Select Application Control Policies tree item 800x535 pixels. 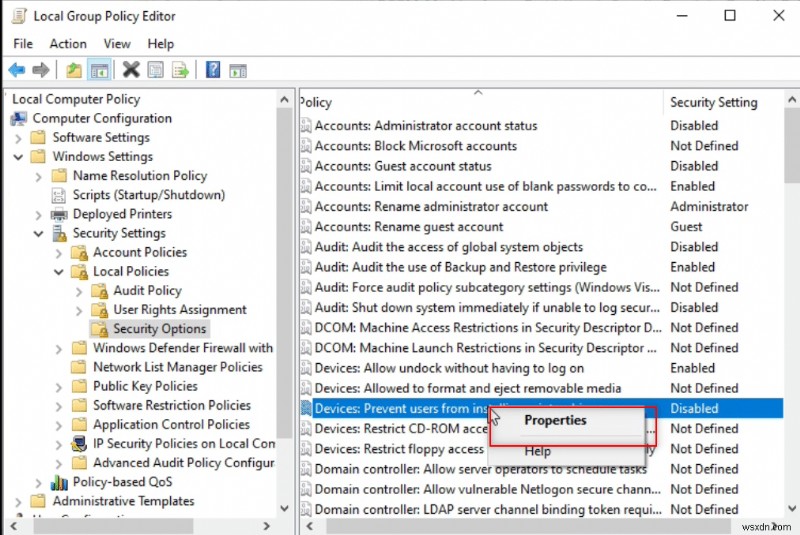click(171, 424)
